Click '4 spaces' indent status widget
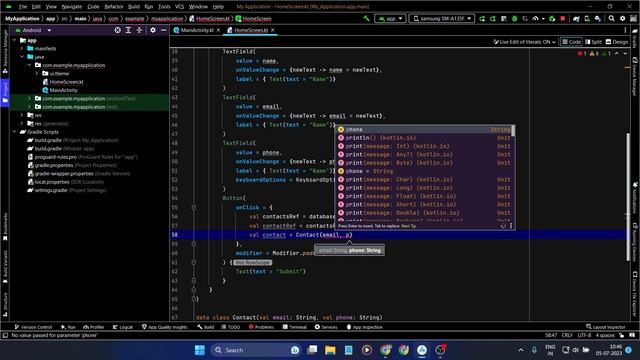The width and height of the screenshot is (640, 360). coord(604,335)
